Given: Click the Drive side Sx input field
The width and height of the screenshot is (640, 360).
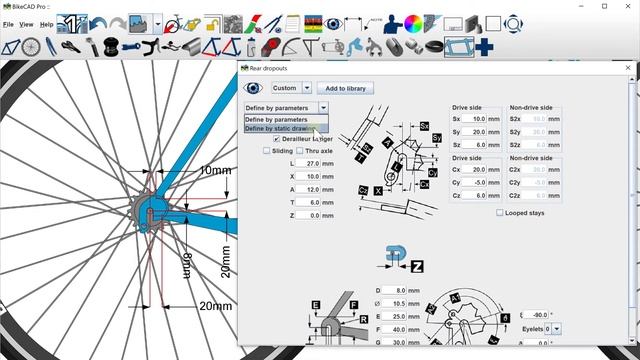Looking at the screenshot, I should point(474,119).
